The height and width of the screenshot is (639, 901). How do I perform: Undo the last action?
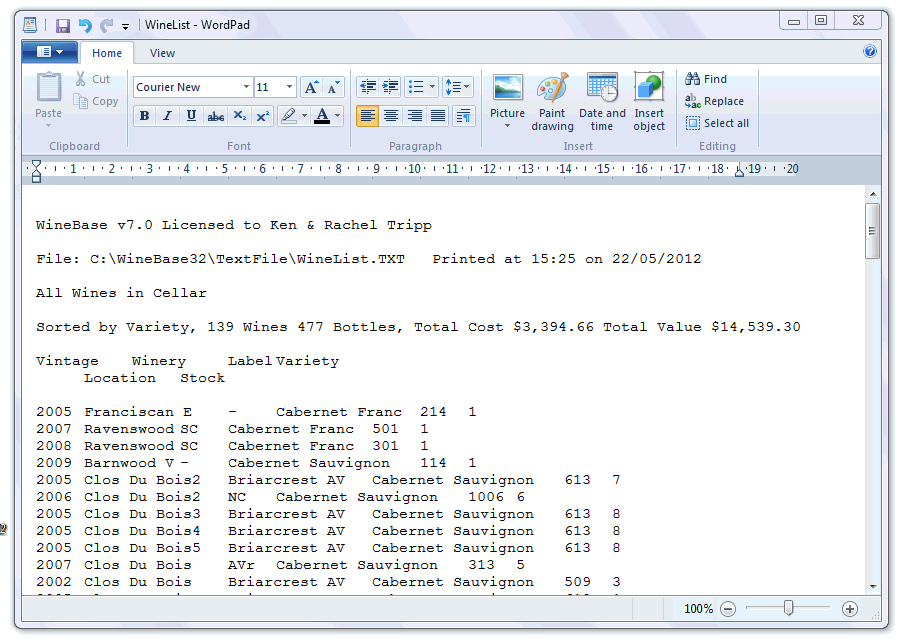pyautogui.click(x=85, y=25)
